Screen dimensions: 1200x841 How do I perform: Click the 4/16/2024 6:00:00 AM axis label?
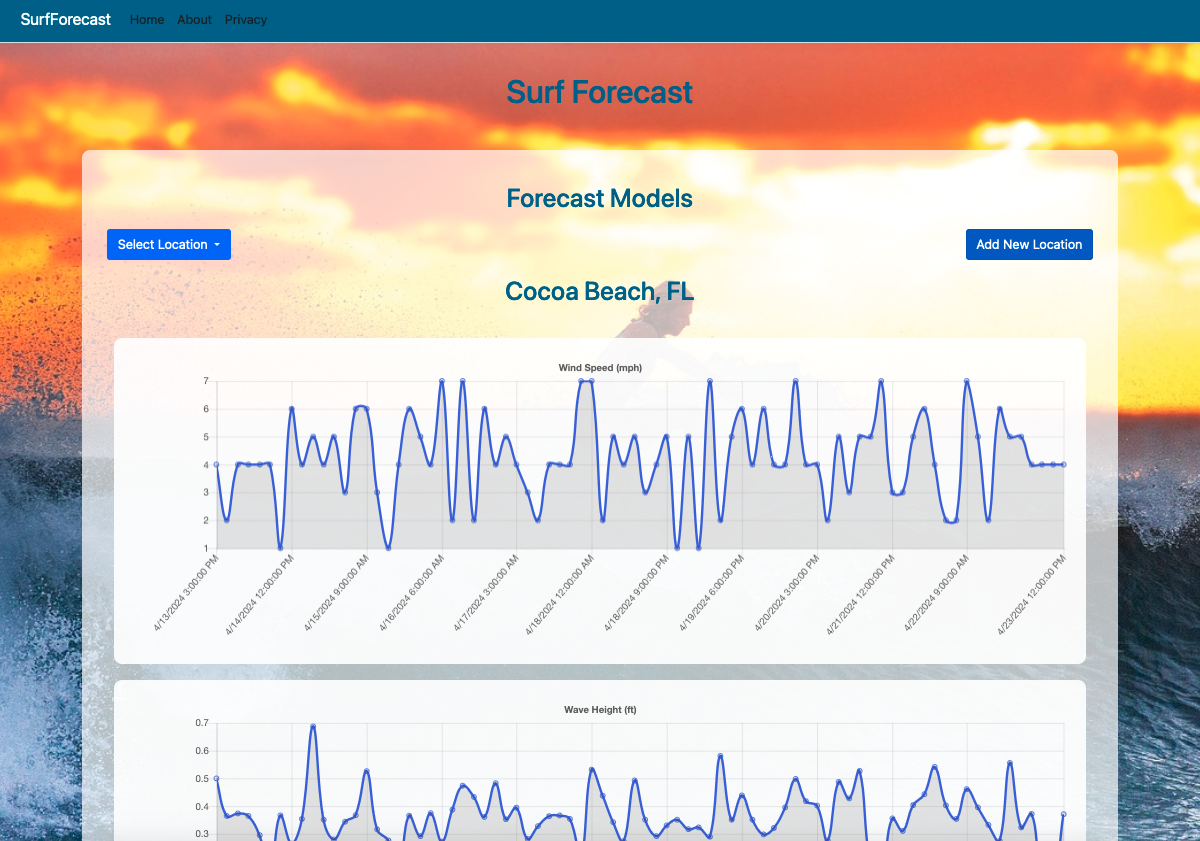coord(410,595)
